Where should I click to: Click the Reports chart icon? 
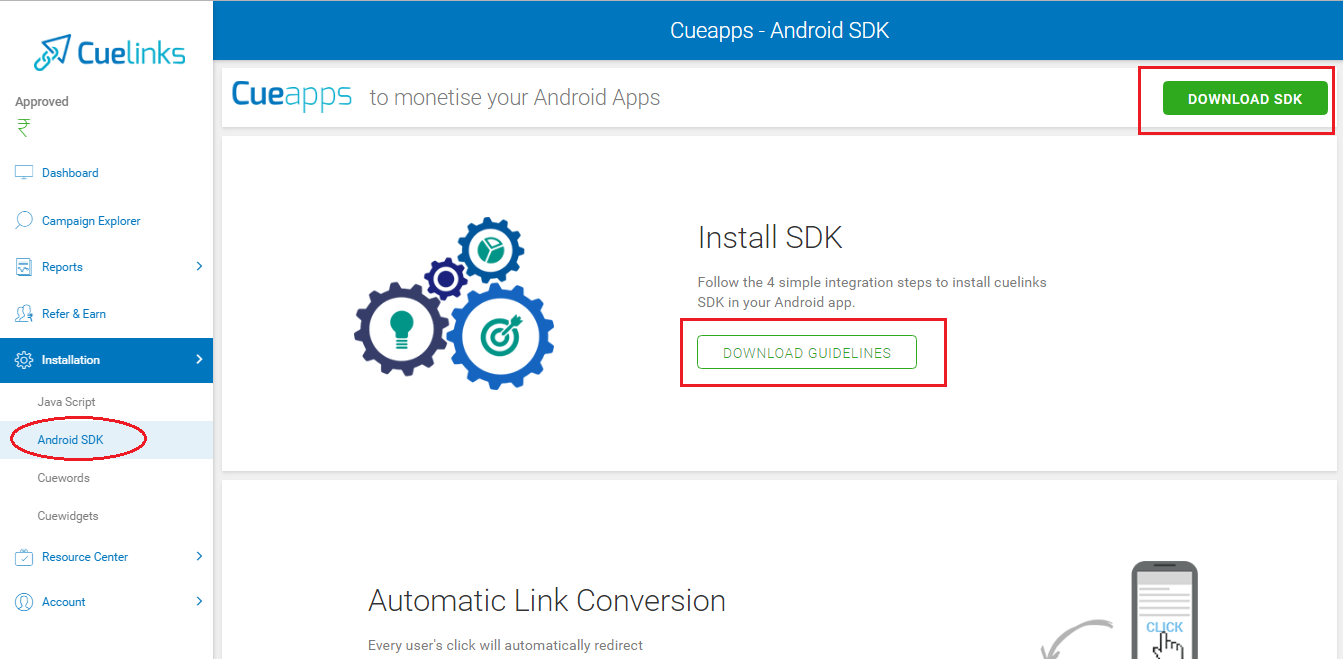(24, 267)
